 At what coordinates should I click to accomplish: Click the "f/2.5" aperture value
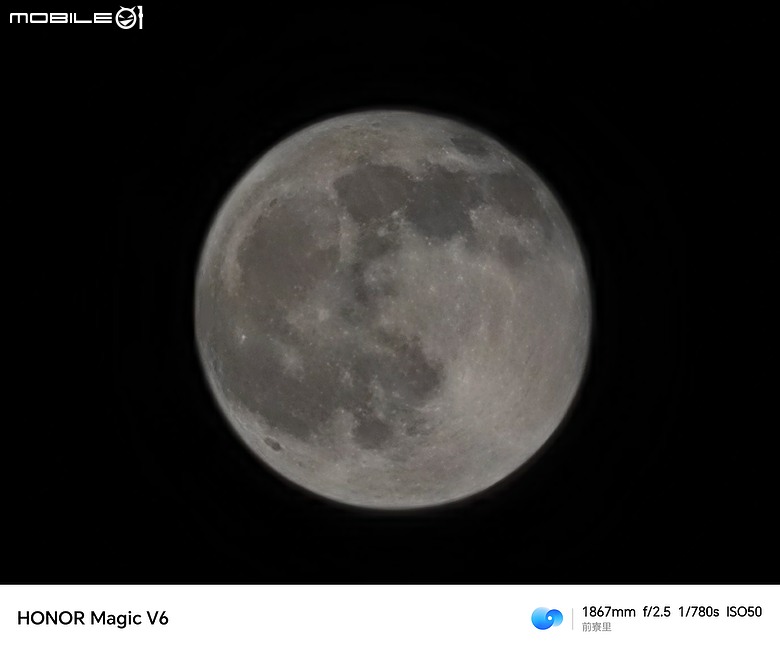(x=657, y=612)
